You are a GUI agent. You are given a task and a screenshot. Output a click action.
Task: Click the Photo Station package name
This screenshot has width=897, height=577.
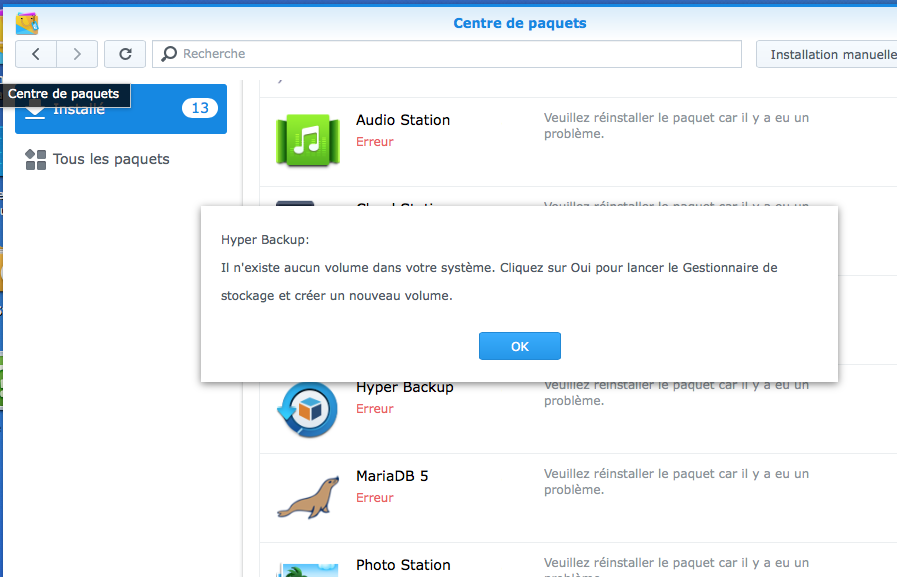tap(403, 565)
